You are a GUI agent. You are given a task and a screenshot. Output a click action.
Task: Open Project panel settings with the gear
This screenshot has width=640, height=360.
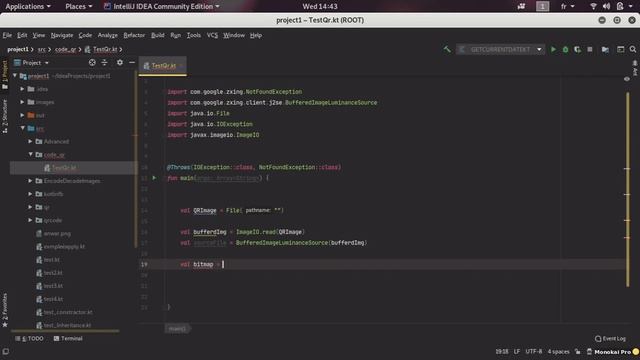120,62
